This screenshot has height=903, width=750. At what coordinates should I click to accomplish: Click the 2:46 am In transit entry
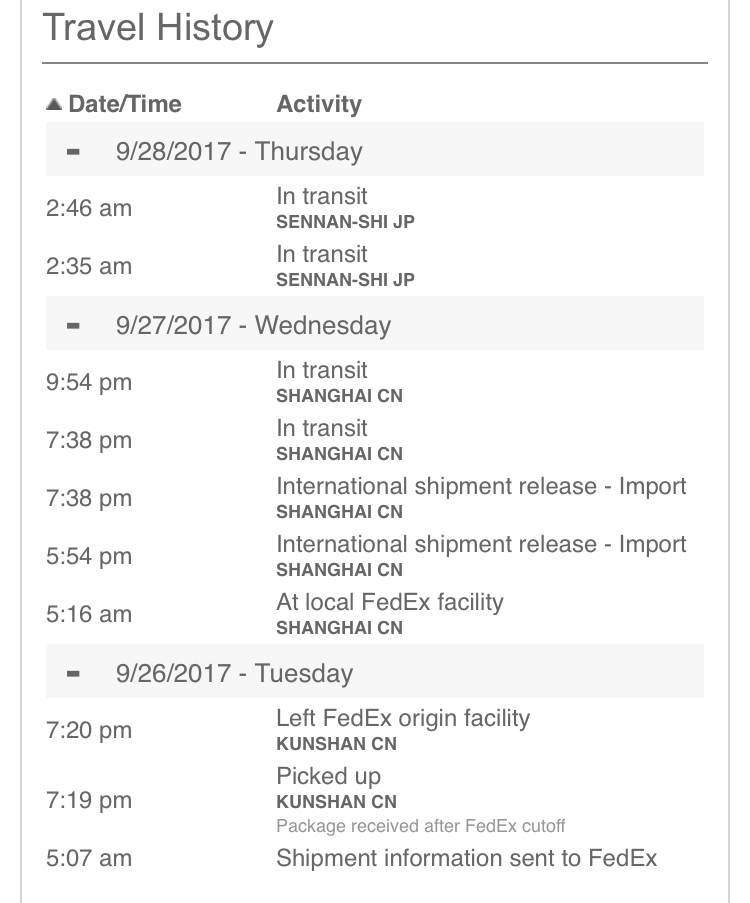pyautogui.click(x=375, y=208)
